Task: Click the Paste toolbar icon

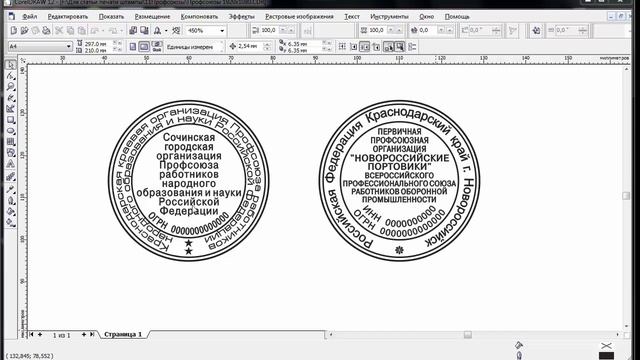Action: (82, 31)
